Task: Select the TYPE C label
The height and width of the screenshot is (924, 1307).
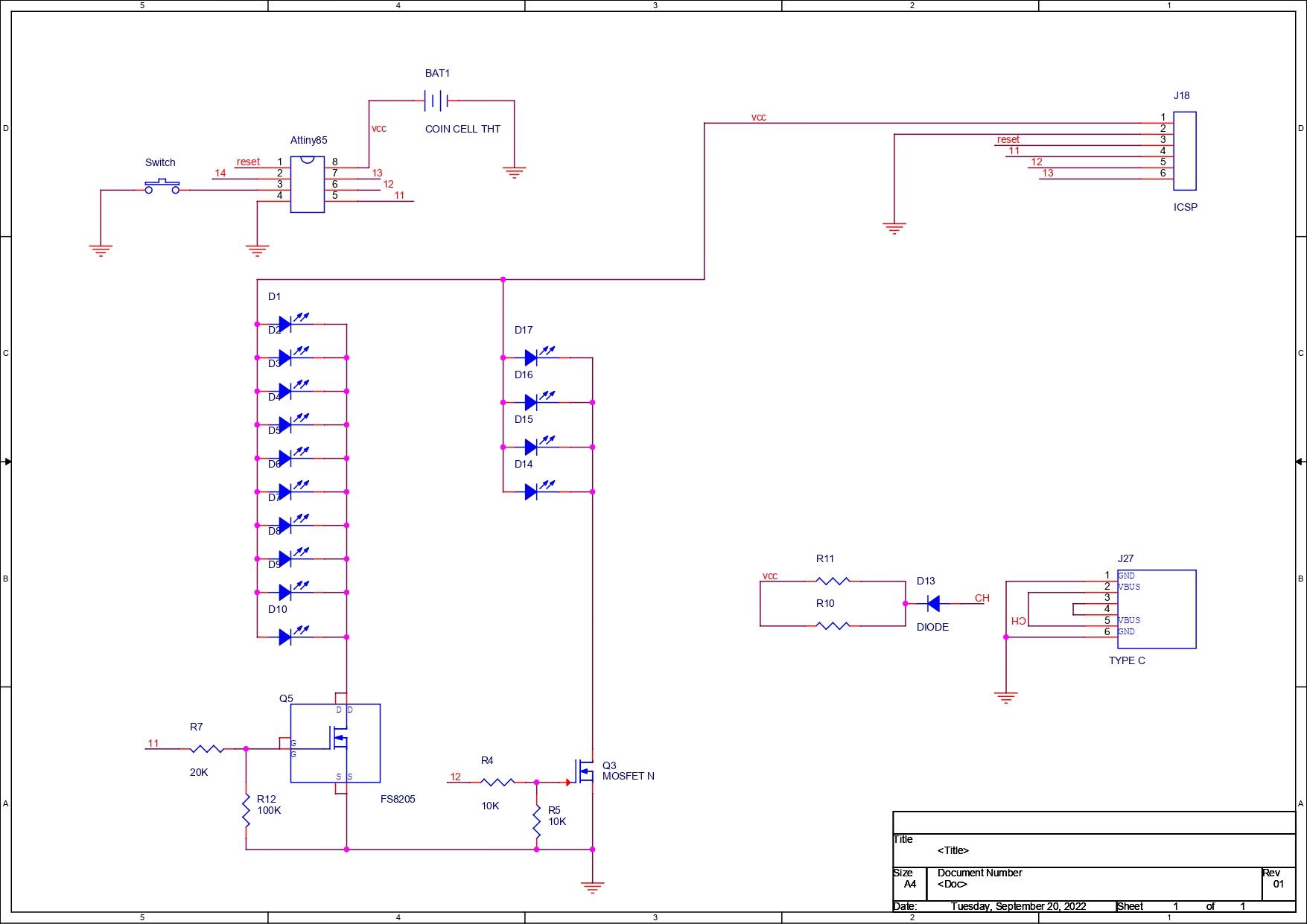Action: pos(1127,660)
